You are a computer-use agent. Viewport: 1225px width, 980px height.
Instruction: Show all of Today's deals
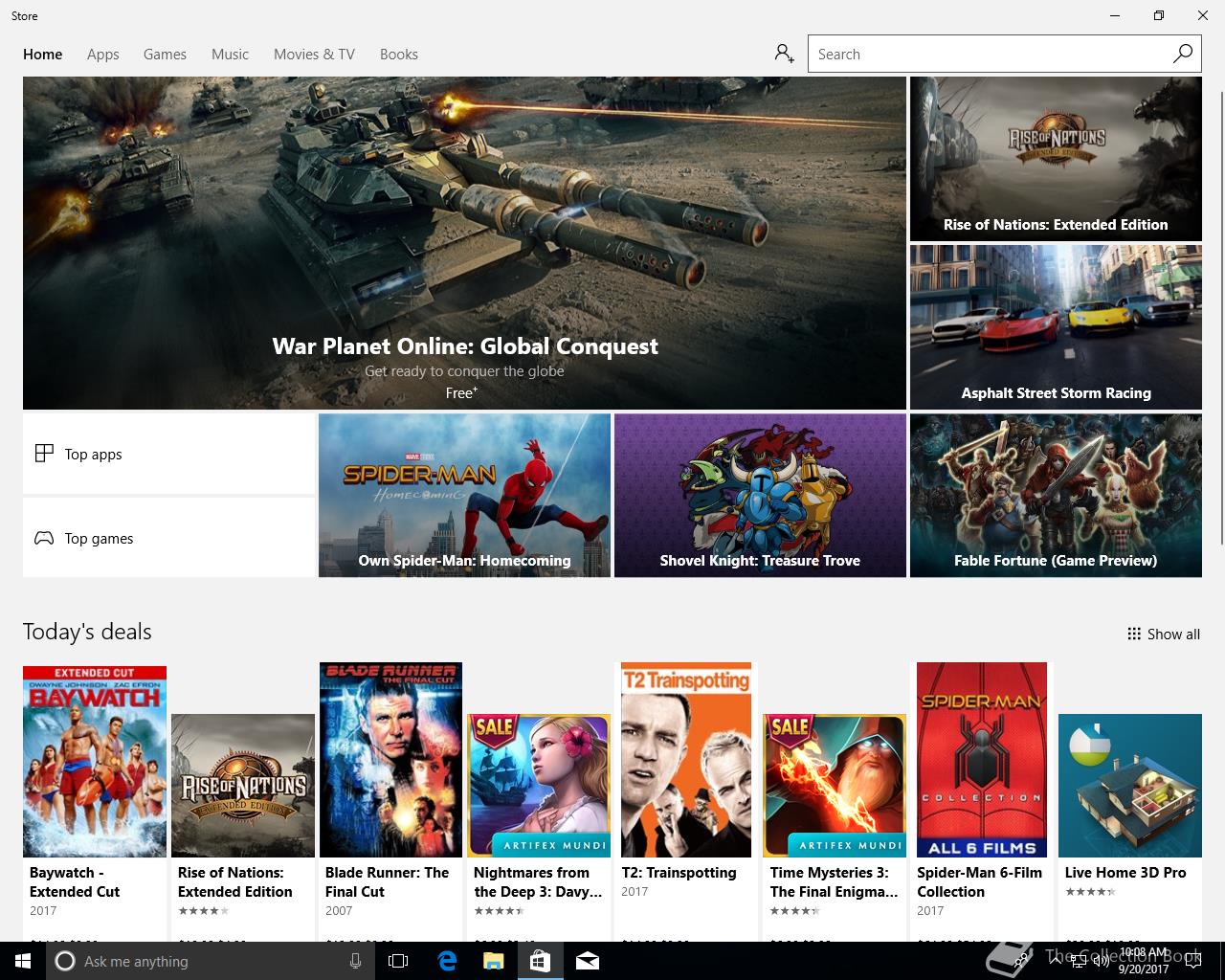tap(1164, 634)
